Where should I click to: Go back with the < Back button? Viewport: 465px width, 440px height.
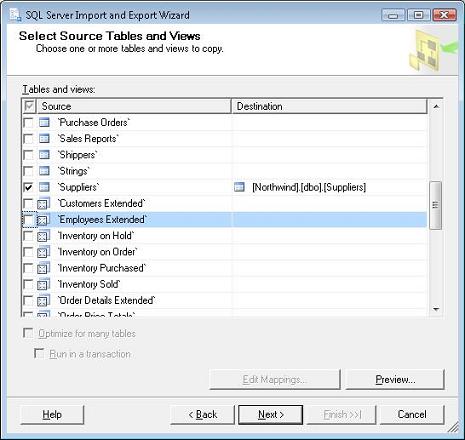tap(203, 414)
